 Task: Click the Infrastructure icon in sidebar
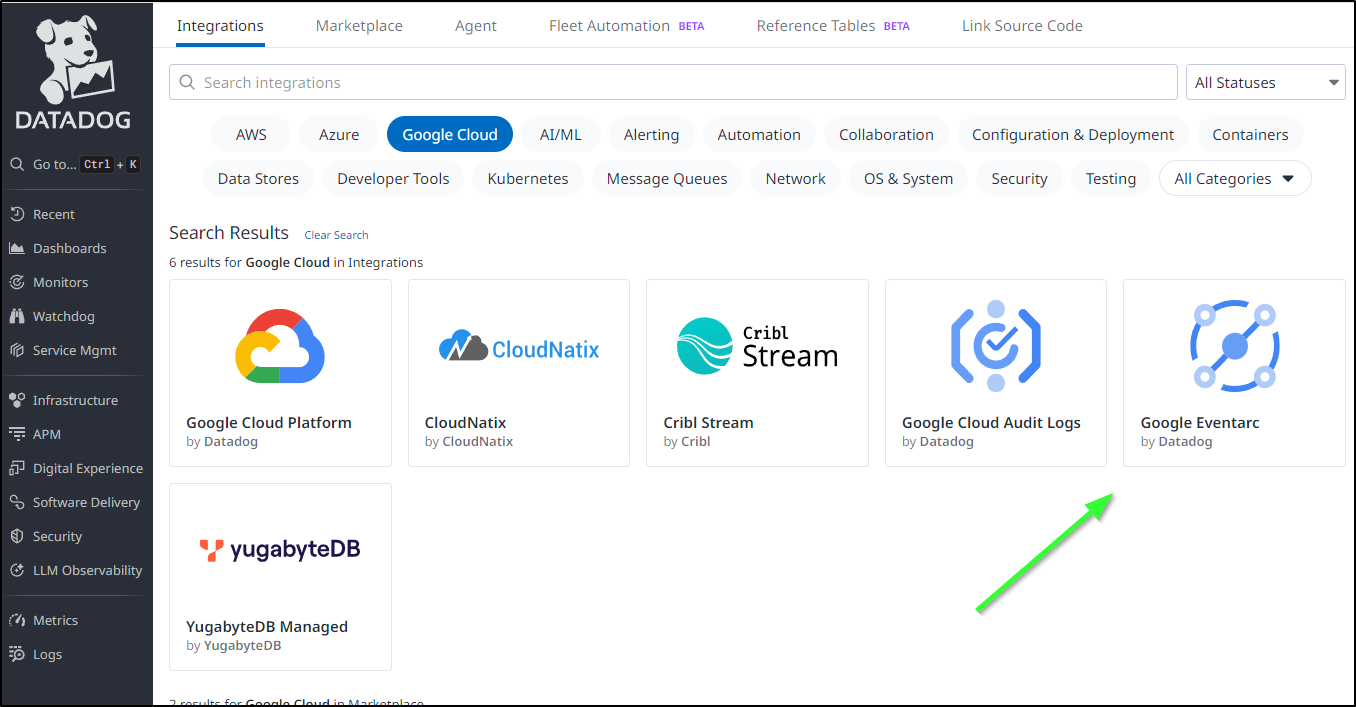click(x=17, y=400)
